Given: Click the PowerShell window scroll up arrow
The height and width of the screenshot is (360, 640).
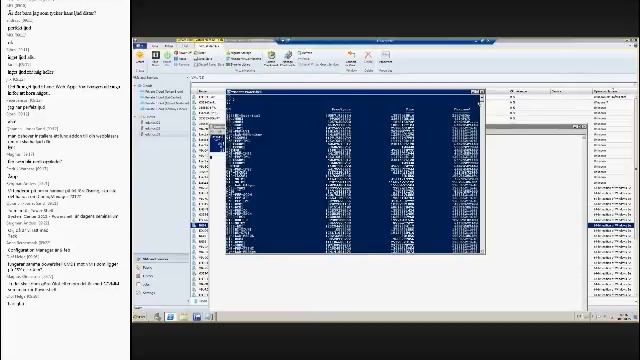Looking at the screenshot, I should click(482, 98).
